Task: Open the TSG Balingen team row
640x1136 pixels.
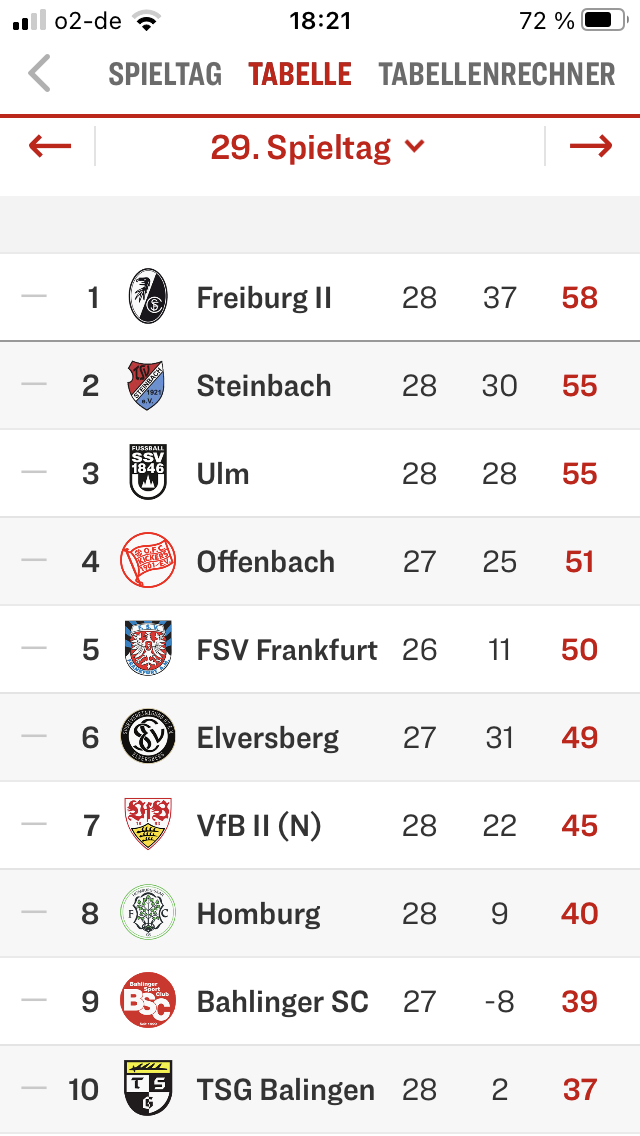Action: click(320, 1089)
